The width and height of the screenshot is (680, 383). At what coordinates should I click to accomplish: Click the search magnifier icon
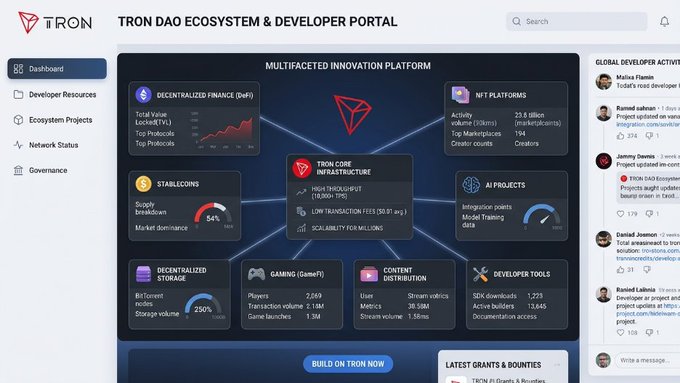[516, 21]
